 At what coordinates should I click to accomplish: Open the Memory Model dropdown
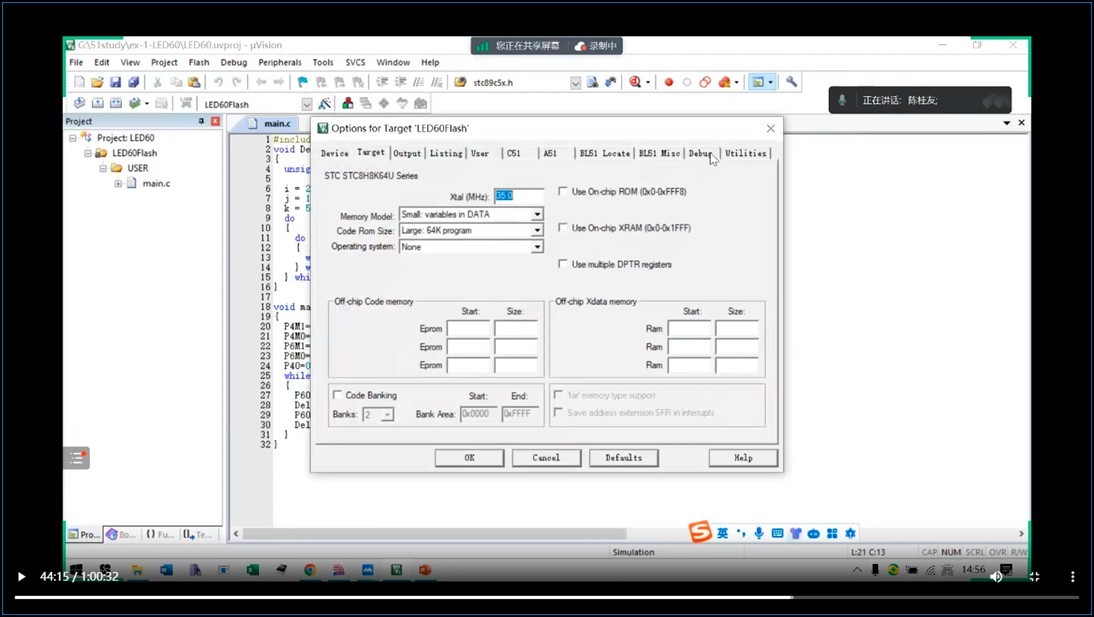click(x=536, y=214)
